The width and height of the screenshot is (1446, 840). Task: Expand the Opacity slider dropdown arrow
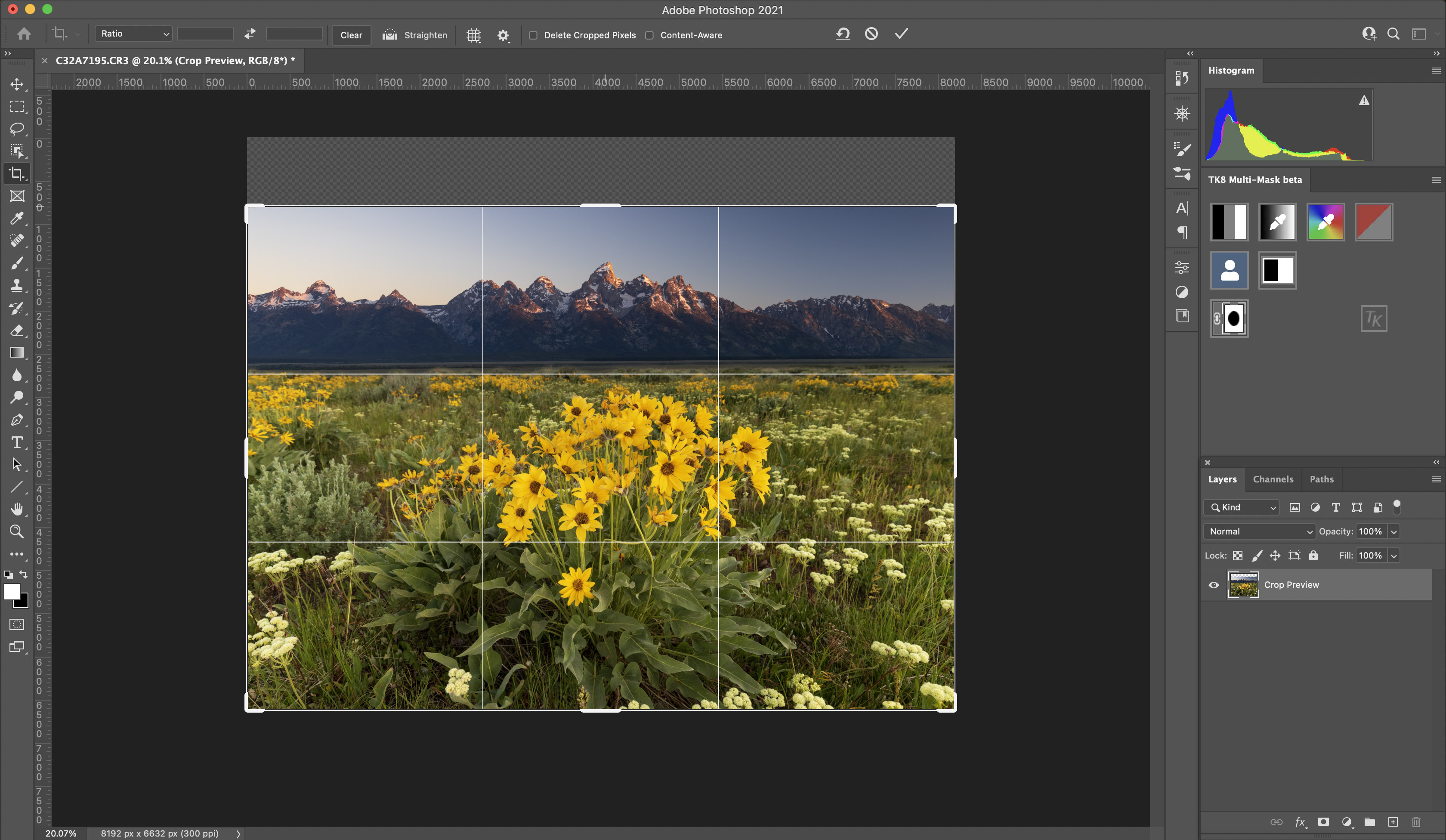(1394, 531)
